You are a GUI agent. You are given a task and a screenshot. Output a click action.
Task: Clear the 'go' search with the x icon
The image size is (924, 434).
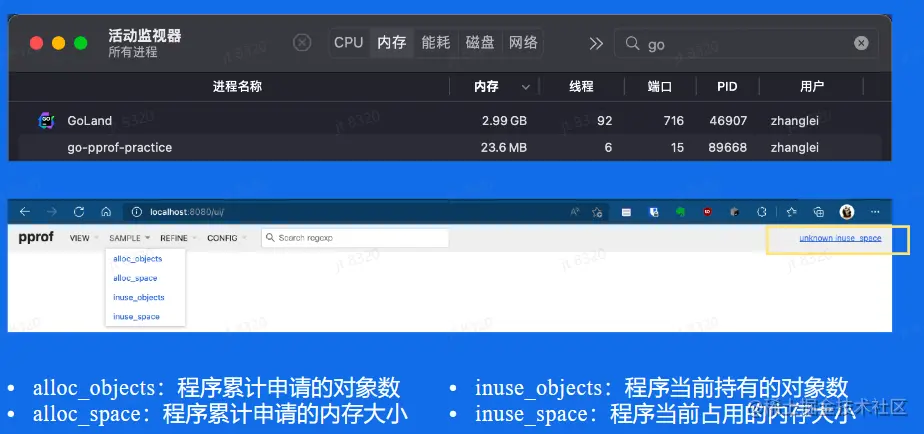coord(861,43)
